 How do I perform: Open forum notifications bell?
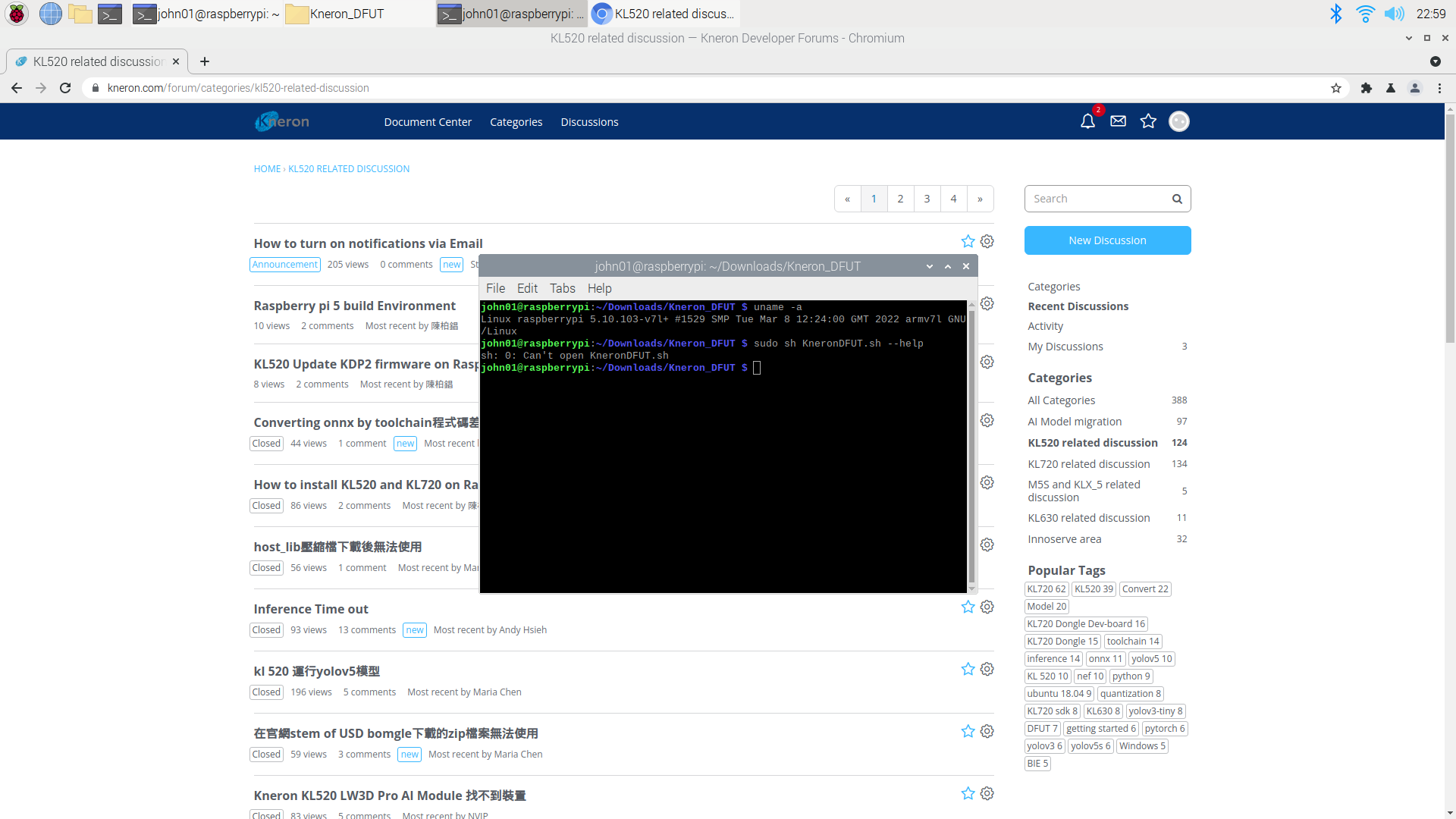[x=1087, y=121]
